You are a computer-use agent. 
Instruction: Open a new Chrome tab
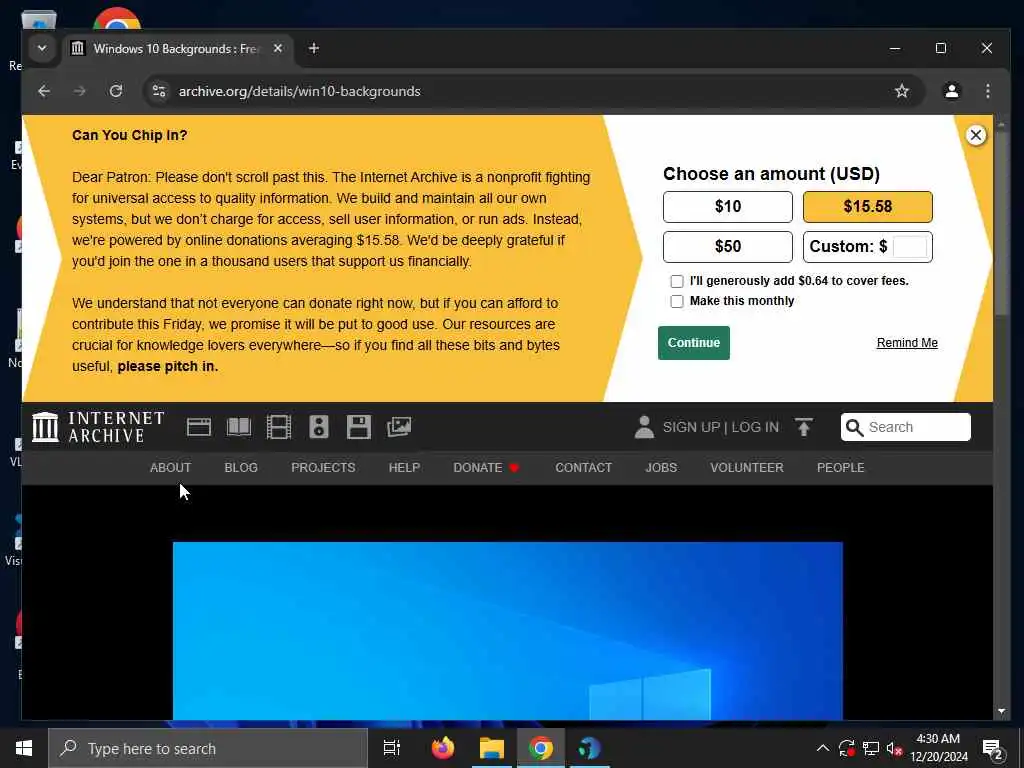[x=313, y=48]
